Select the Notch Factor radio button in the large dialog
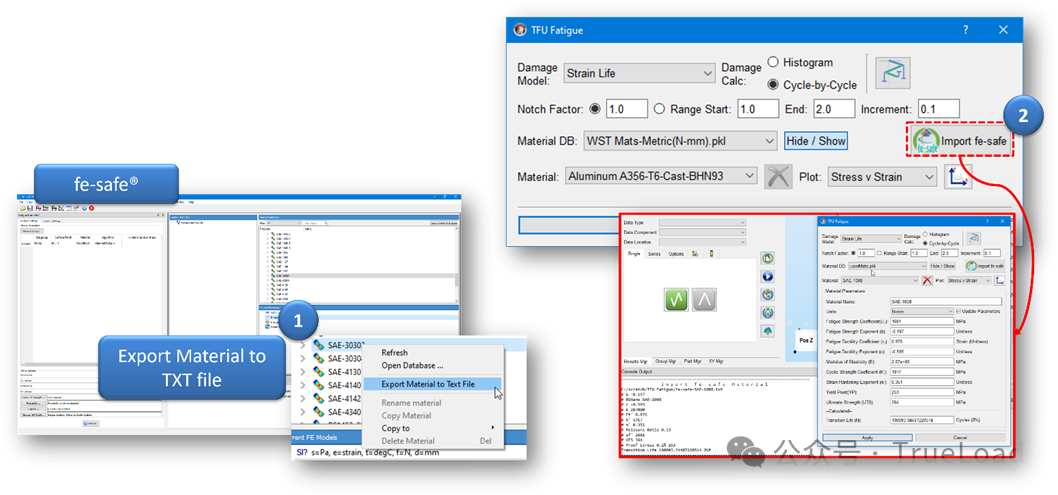 click(x=595, y=109)
